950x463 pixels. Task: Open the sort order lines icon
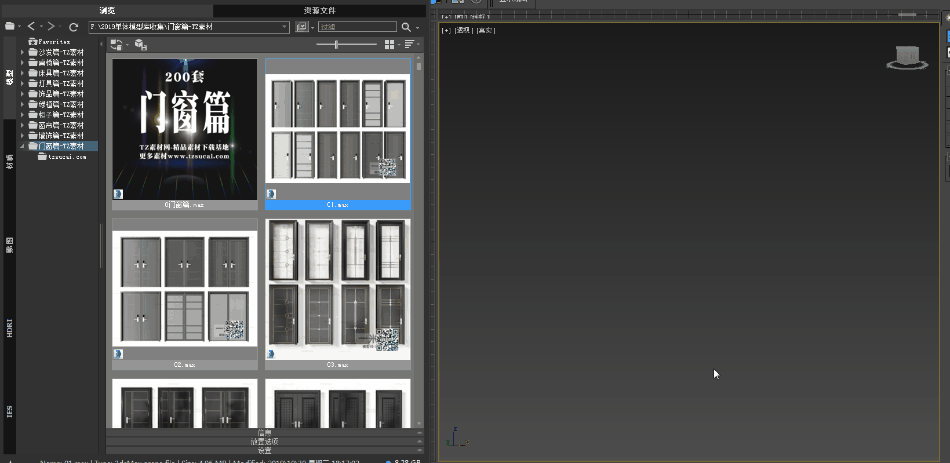(x=410, y=44)
